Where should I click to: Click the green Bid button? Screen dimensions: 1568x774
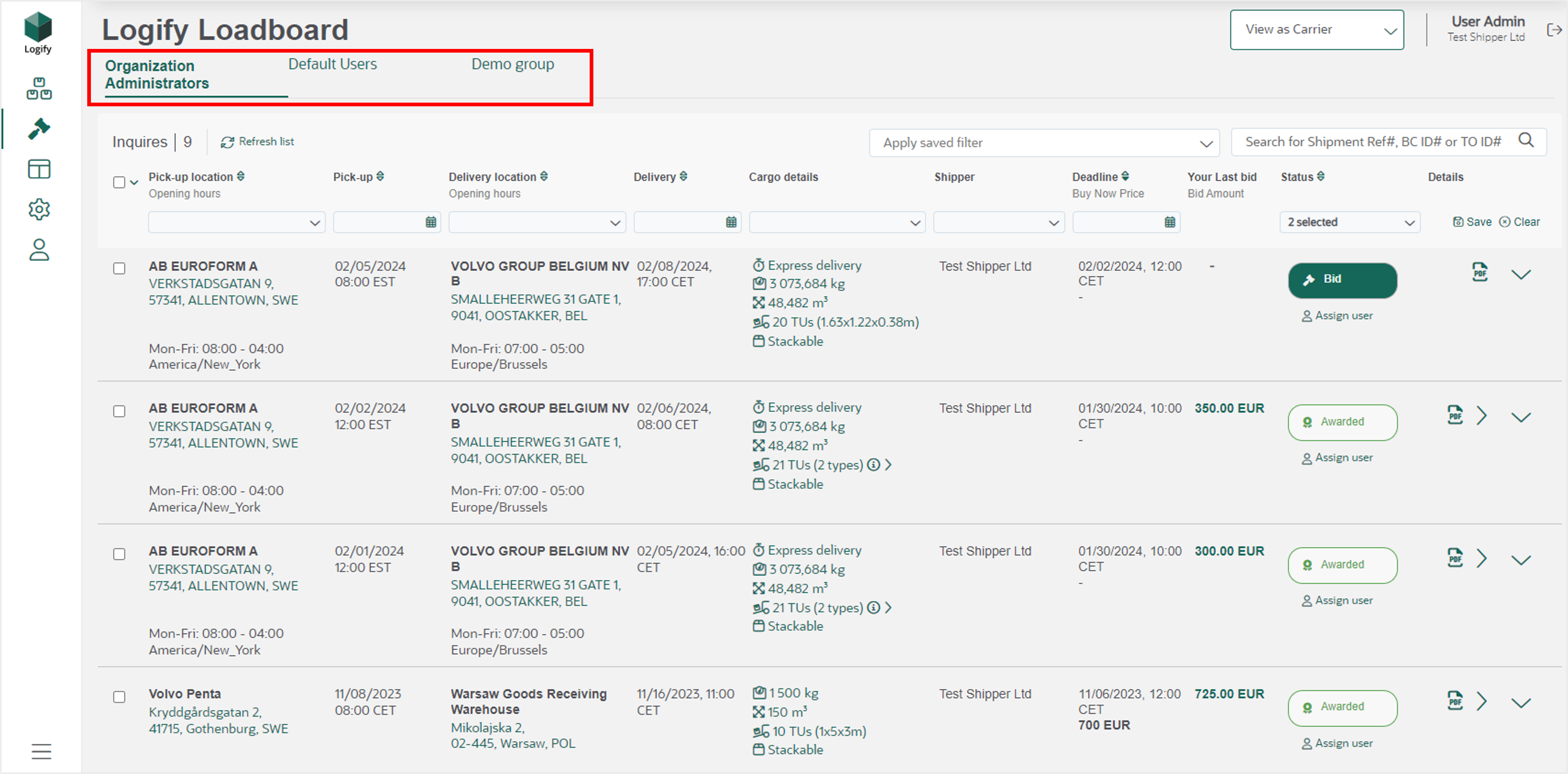tap(1342, 280)
